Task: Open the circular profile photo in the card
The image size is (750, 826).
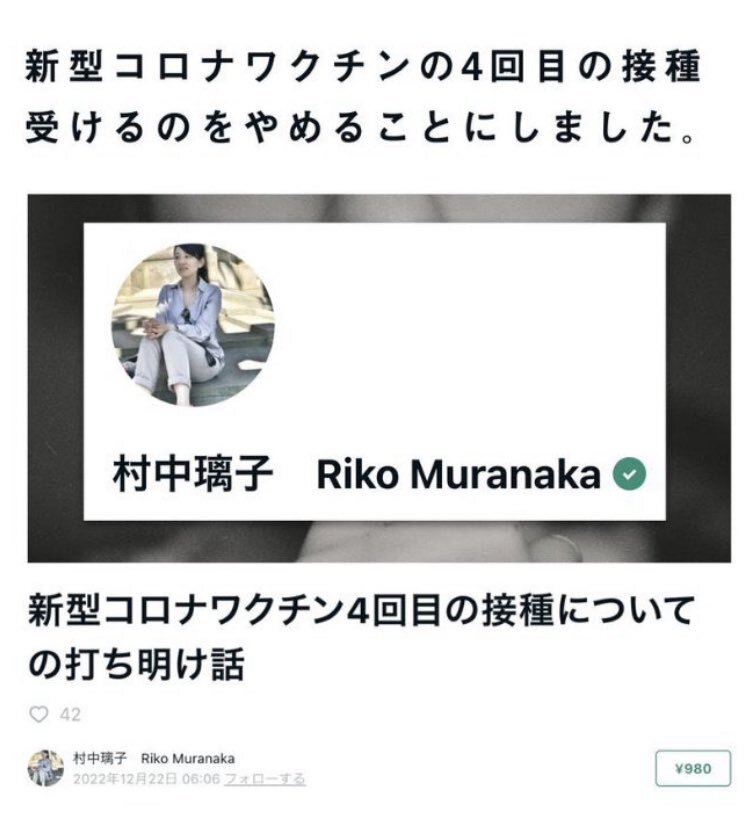Action: (193, 324)
